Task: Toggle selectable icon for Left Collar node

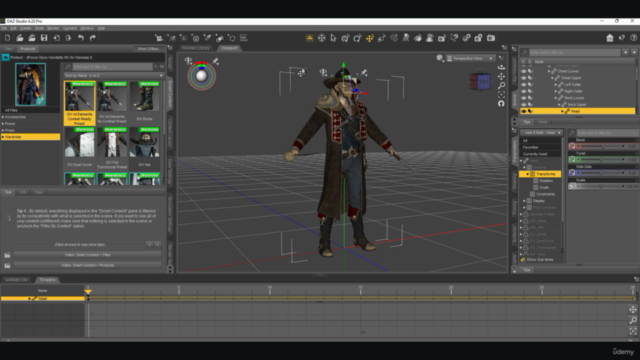Action: click(531, 84)
